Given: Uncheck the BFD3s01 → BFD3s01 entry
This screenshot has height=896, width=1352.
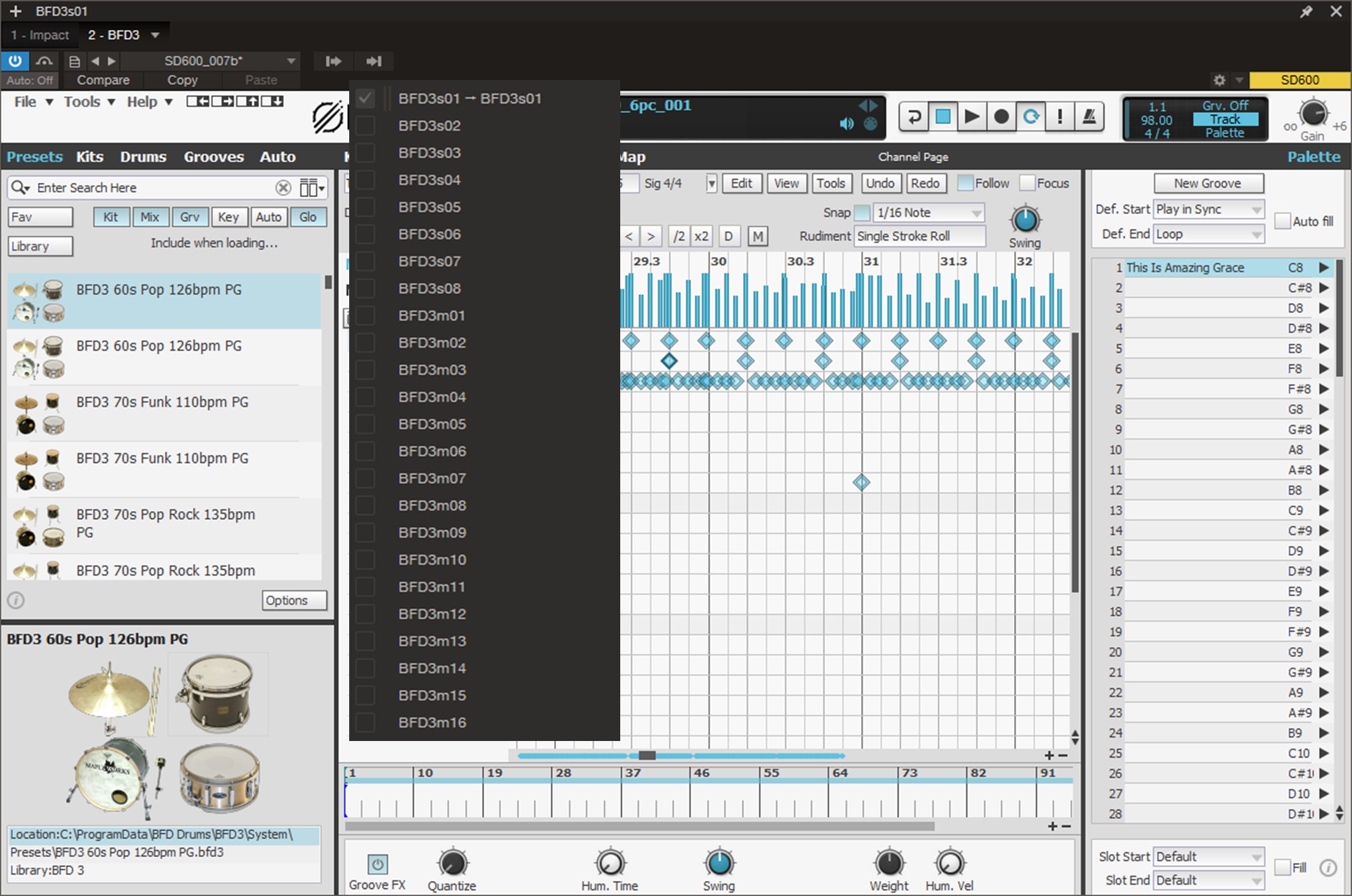Looking at the screenshot, I should (366, 98).
